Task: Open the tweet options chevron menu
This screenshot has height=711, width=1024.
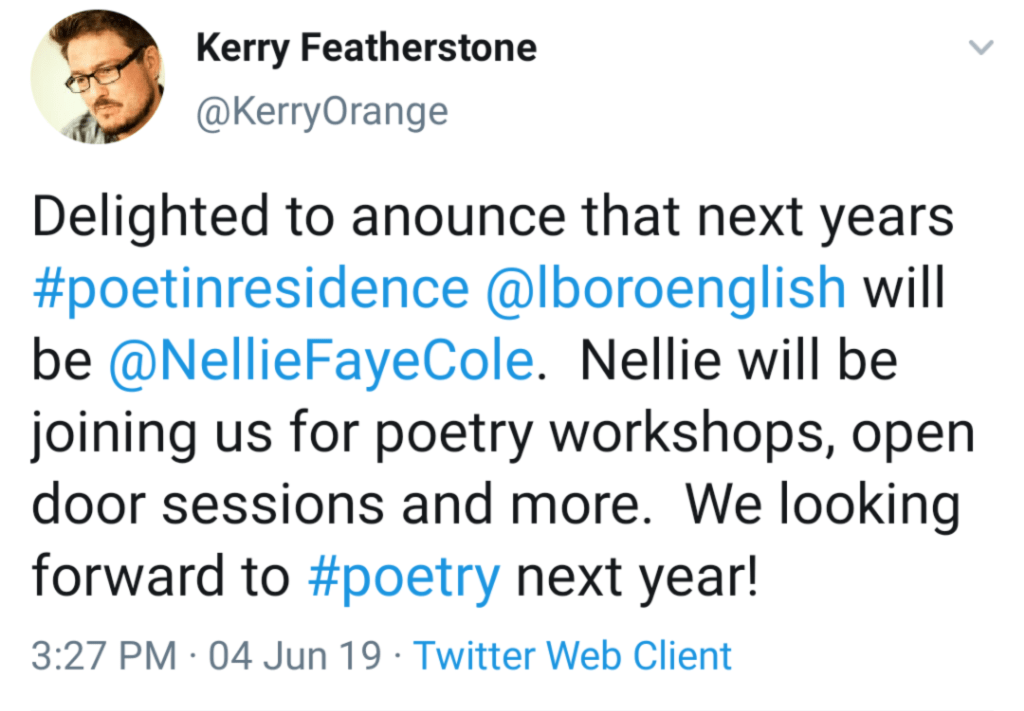Action: point(982,47)
